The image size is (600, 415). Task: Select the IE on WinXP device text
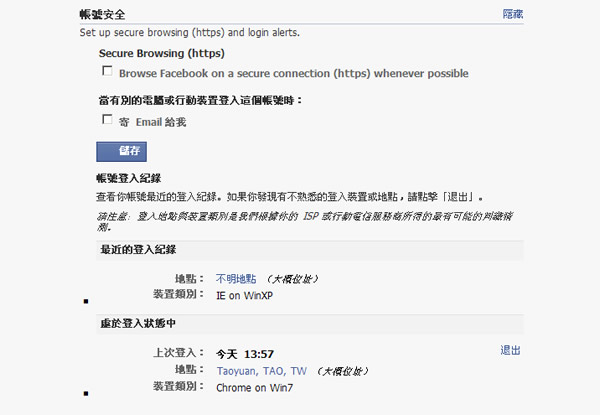coord(245,296)
